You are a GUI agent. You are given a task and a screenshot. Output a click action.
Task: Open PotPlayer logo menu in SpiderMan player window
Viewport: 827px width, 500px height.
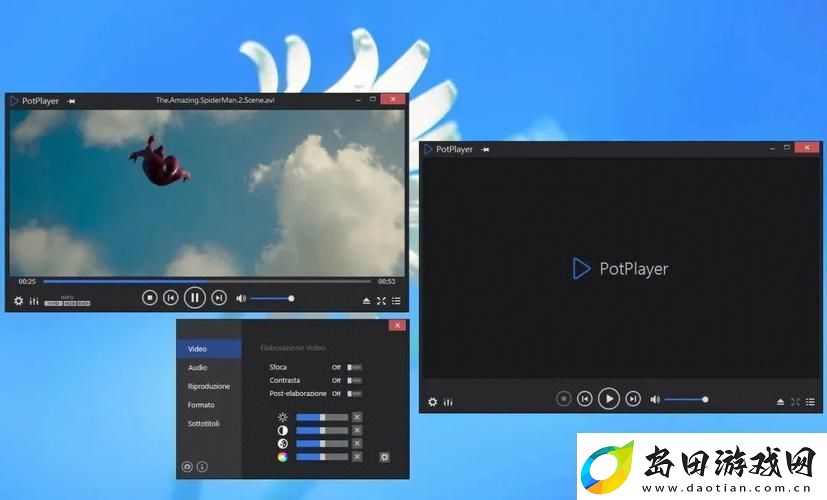(35, 101)
